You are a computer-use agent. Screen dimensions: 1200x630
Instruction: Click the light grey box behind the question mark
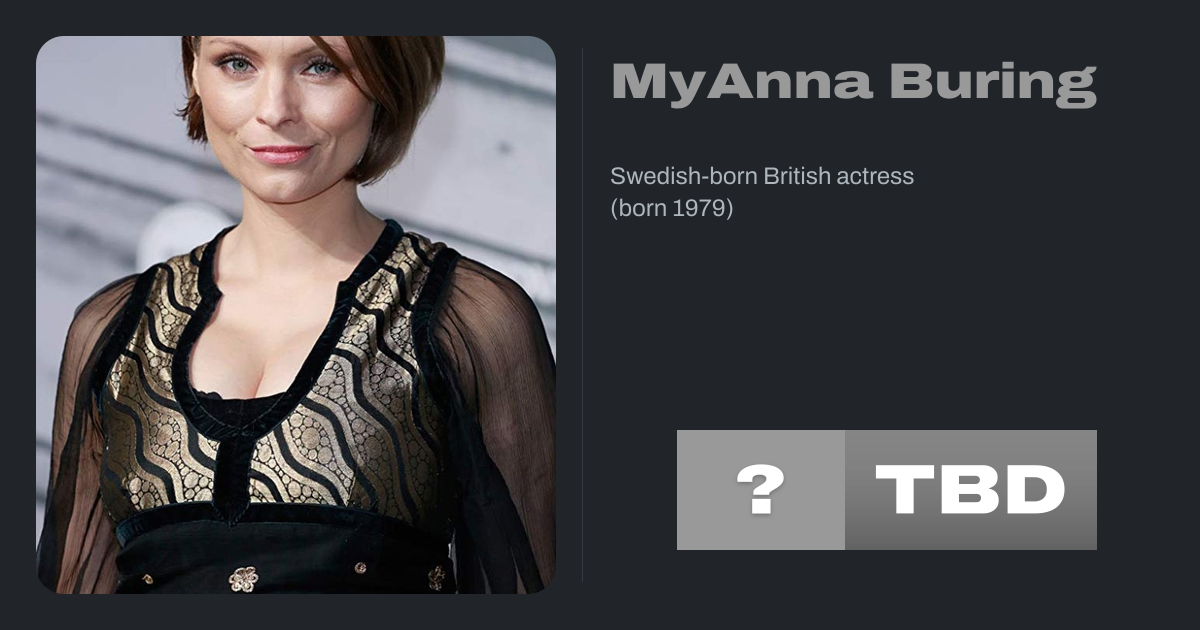[x=761, y=490]
